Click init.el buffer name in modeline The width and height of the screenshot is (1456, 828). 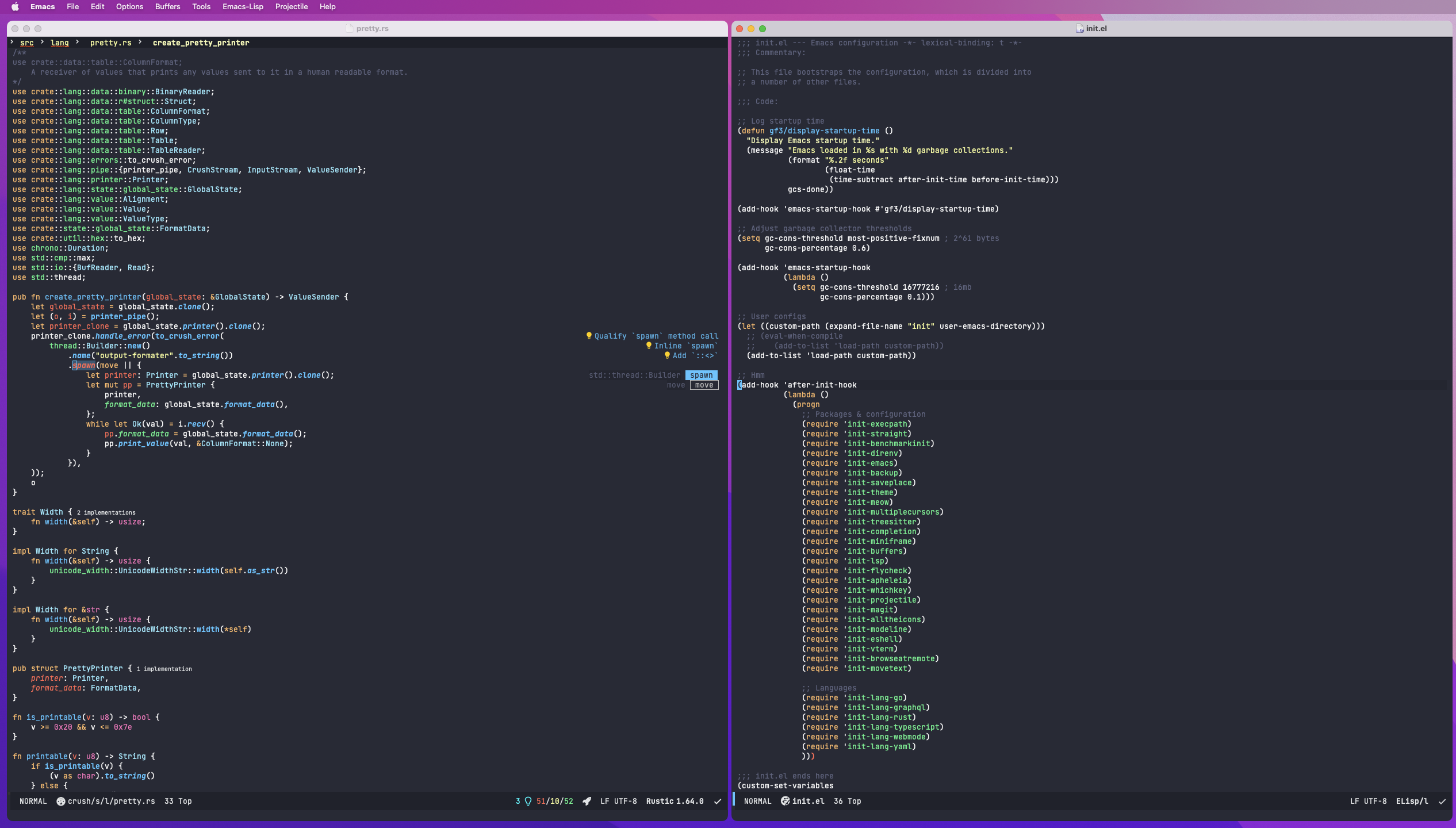click(x=808, y=801)
